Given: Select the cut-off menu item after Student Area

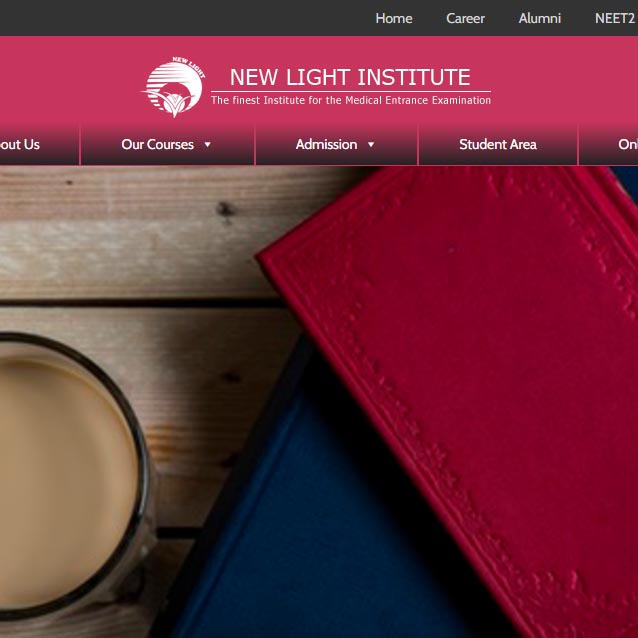Looking at the screenshot, I should coord(628,144).
